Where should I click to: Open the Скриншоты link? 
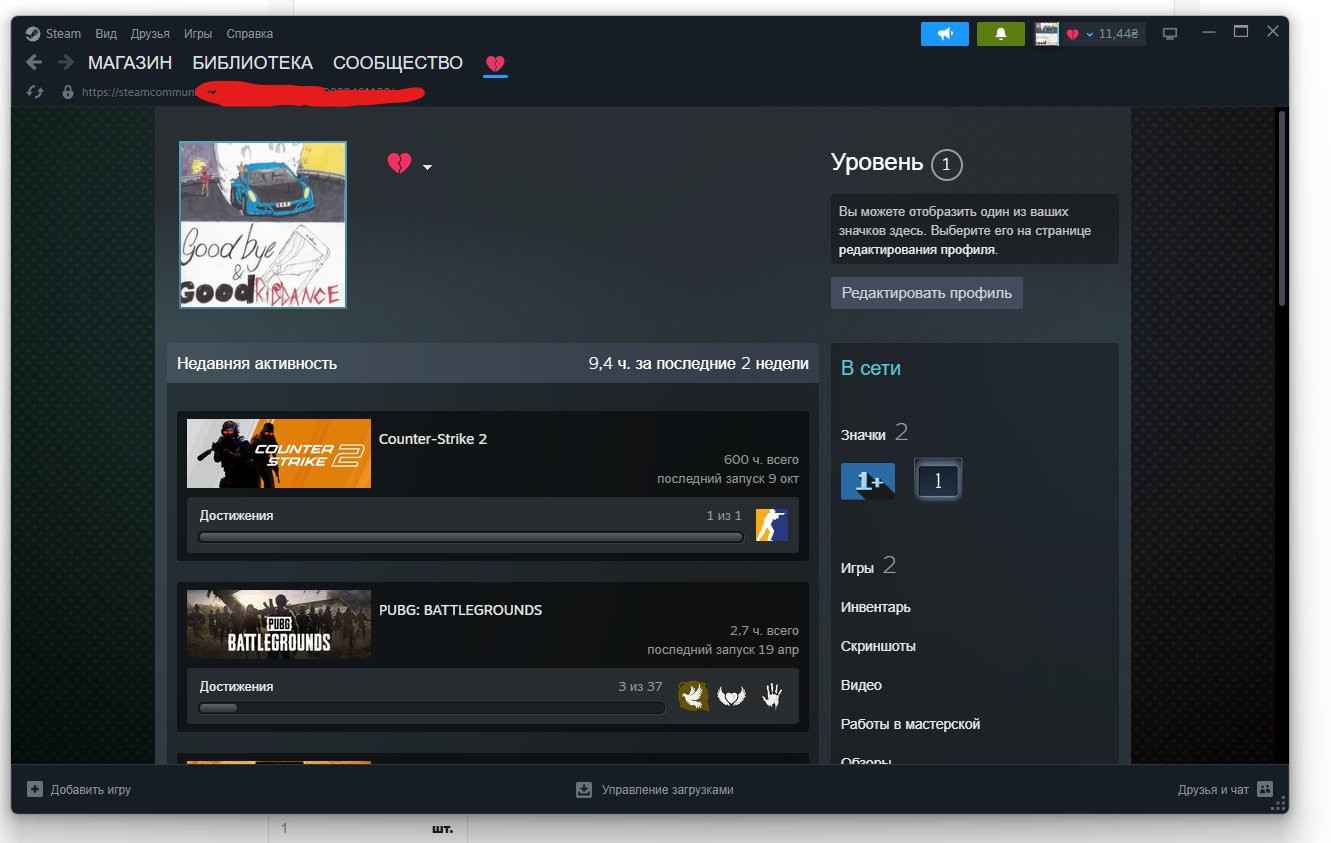tap(878, 646)
